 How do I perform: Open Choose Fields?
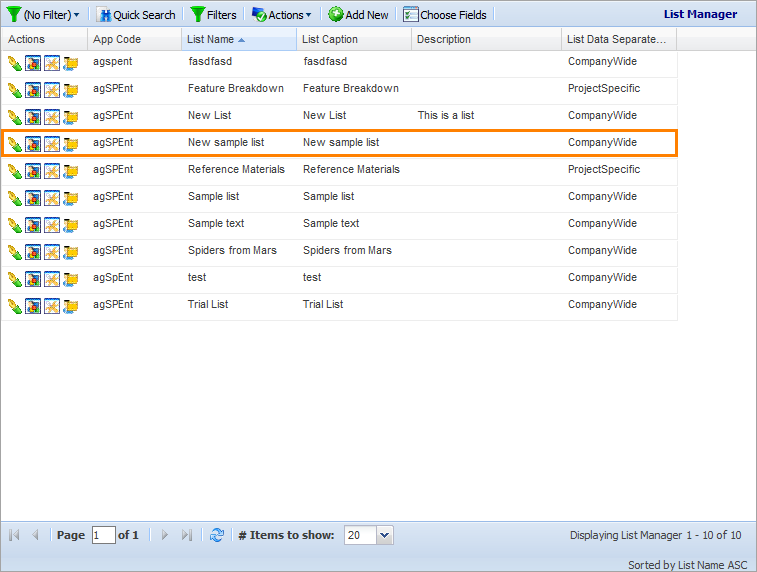point(445,15)
